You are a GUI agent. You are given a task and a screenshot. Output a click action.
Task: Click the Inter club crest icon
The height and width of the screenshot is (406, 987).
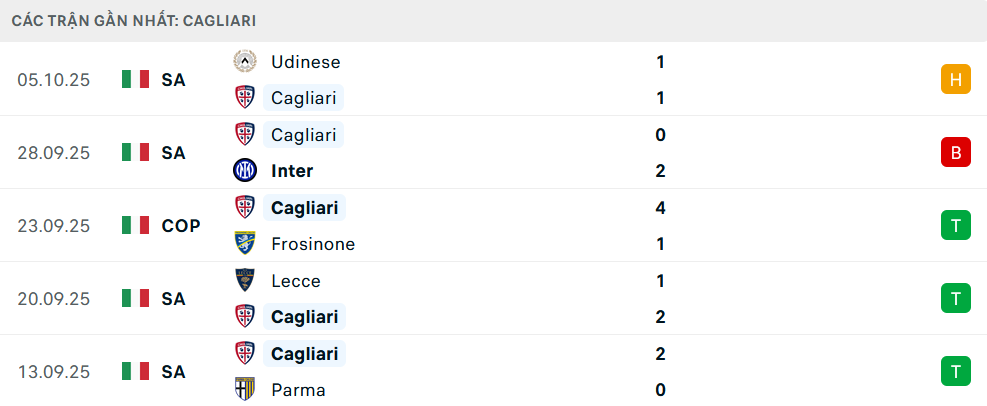pos(244,171)
